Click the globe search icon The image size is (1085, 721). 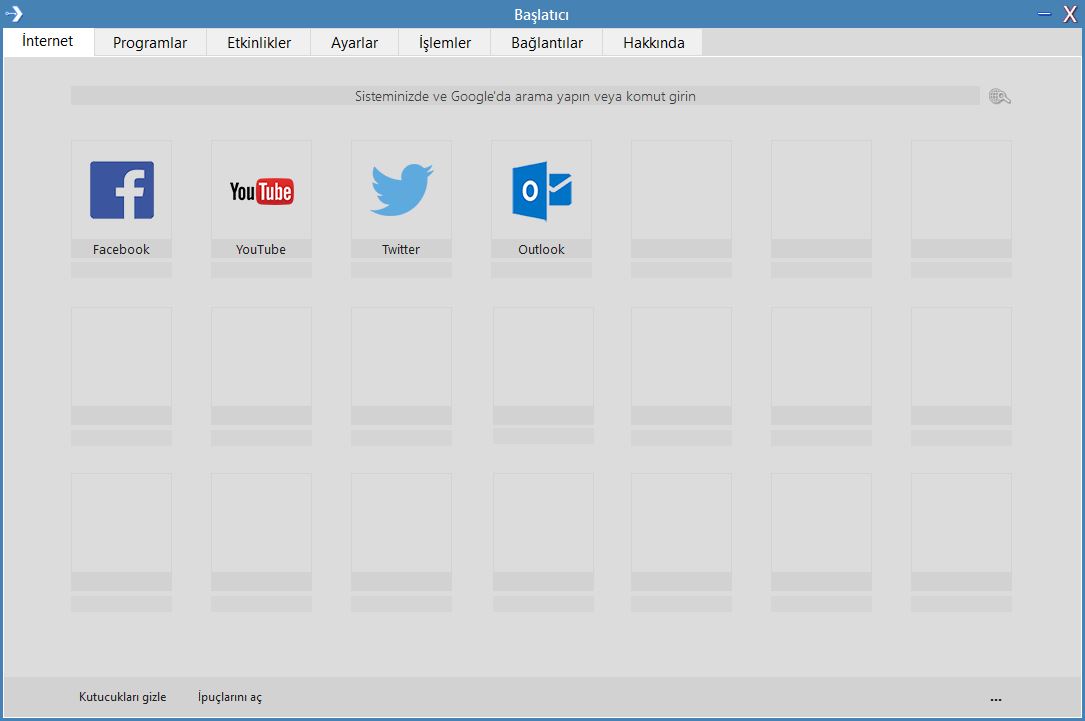999,96
